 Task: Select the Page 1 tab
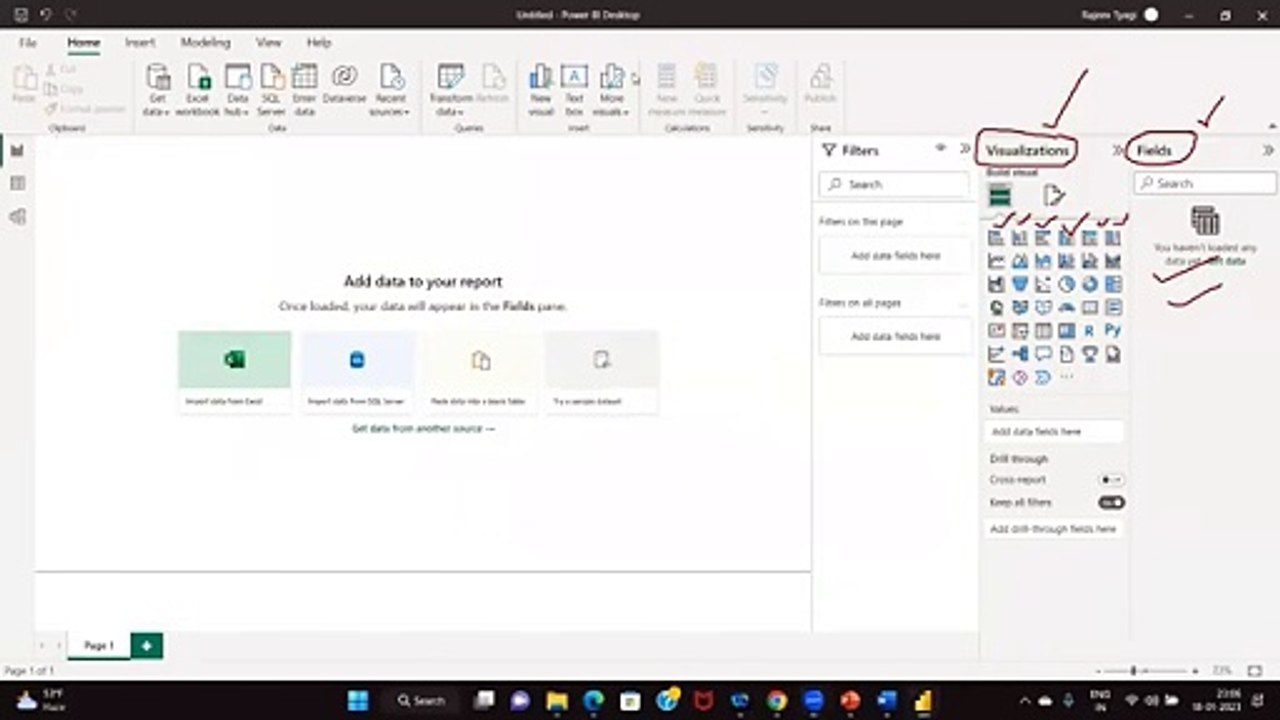[98, 646]
